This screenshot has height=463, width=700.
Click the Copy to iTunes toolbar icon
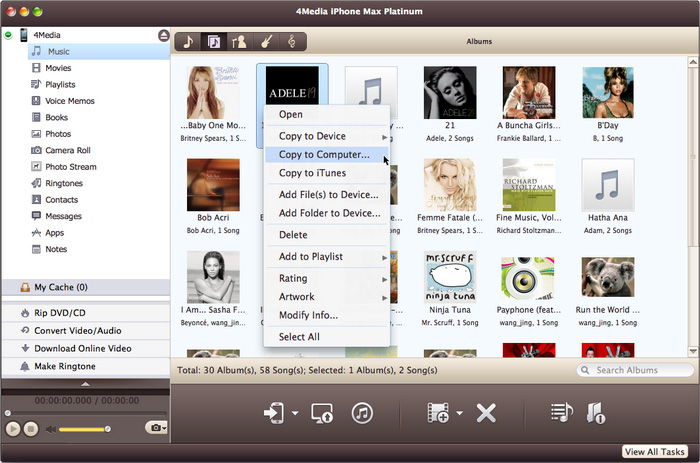[x=362, y=412]
